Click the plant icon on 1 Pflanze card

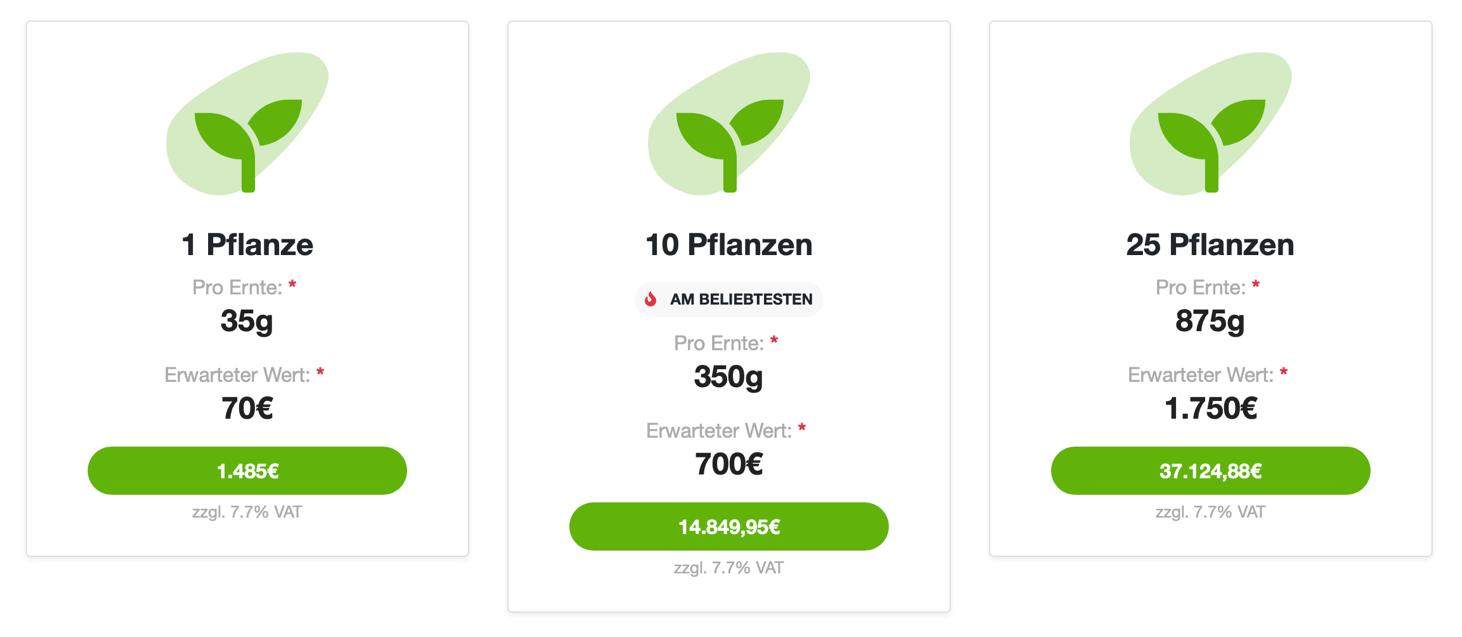[247, 123]
